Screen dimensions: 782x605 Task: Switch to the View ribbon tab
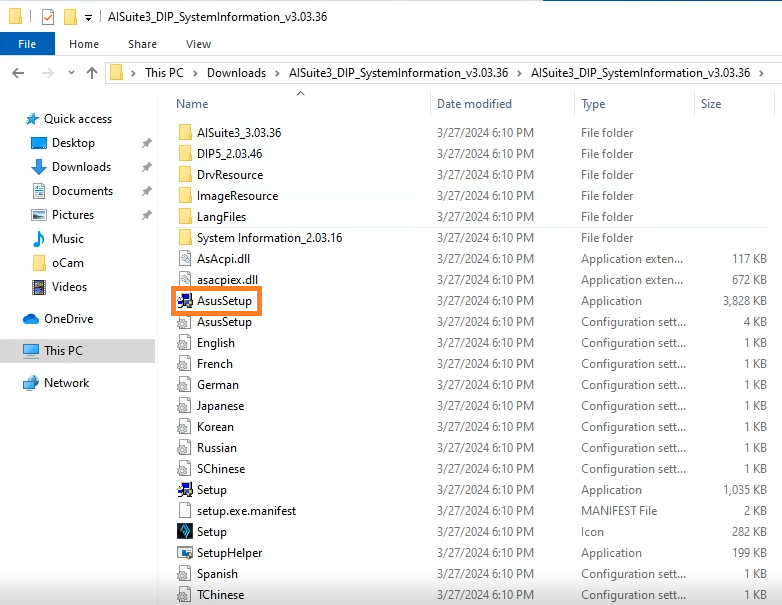[198, 44]
